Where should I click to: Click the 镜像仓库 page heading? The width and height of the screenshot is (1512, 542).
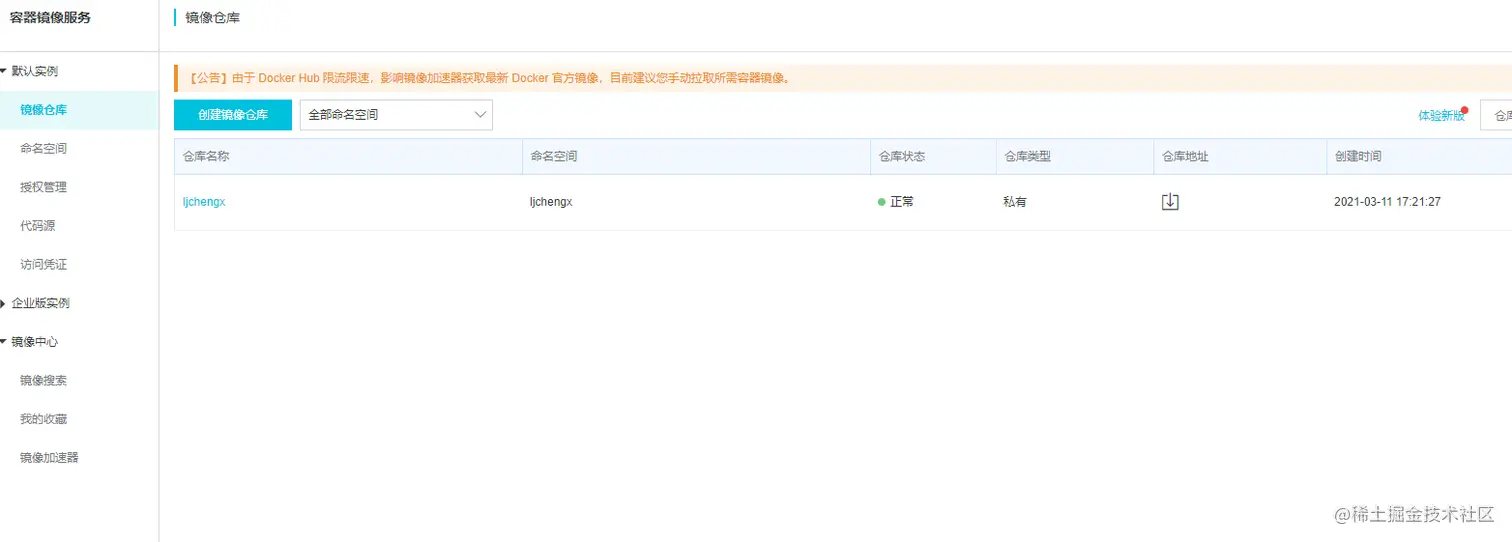click(213, 17)
